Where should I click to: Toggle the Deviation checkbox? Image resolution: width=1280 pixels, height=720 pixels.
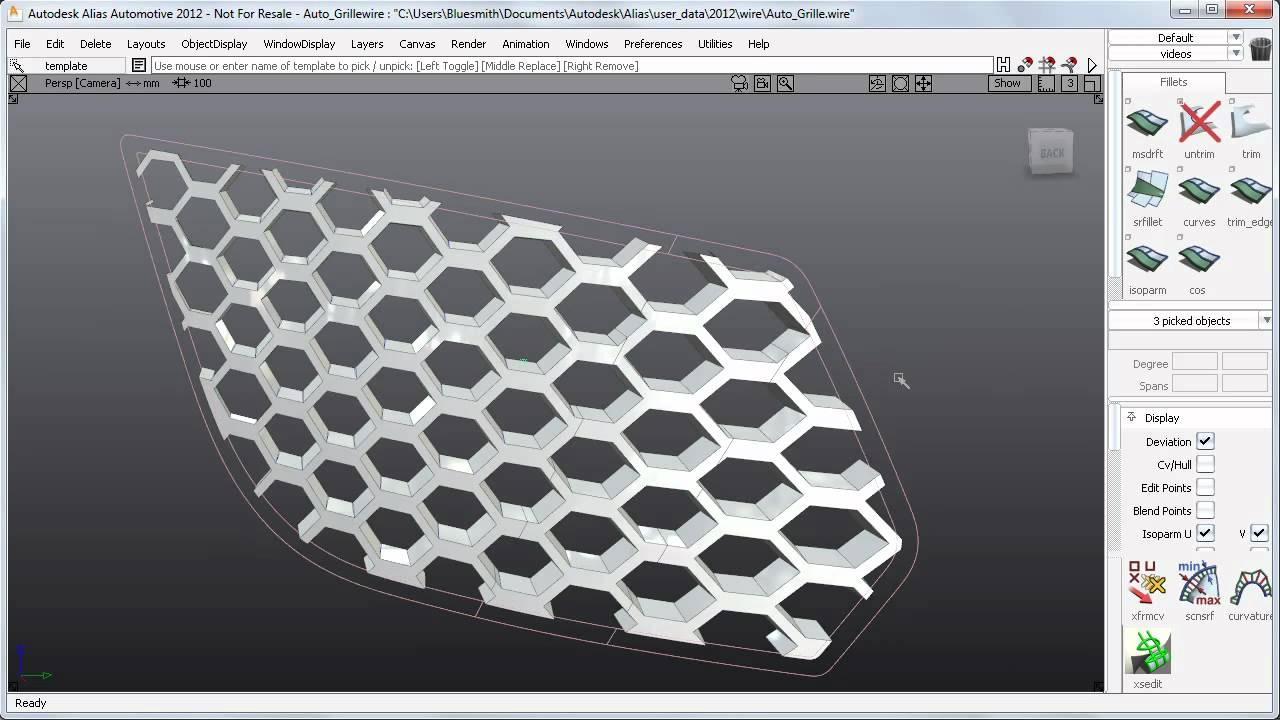tap(1205, 441)
